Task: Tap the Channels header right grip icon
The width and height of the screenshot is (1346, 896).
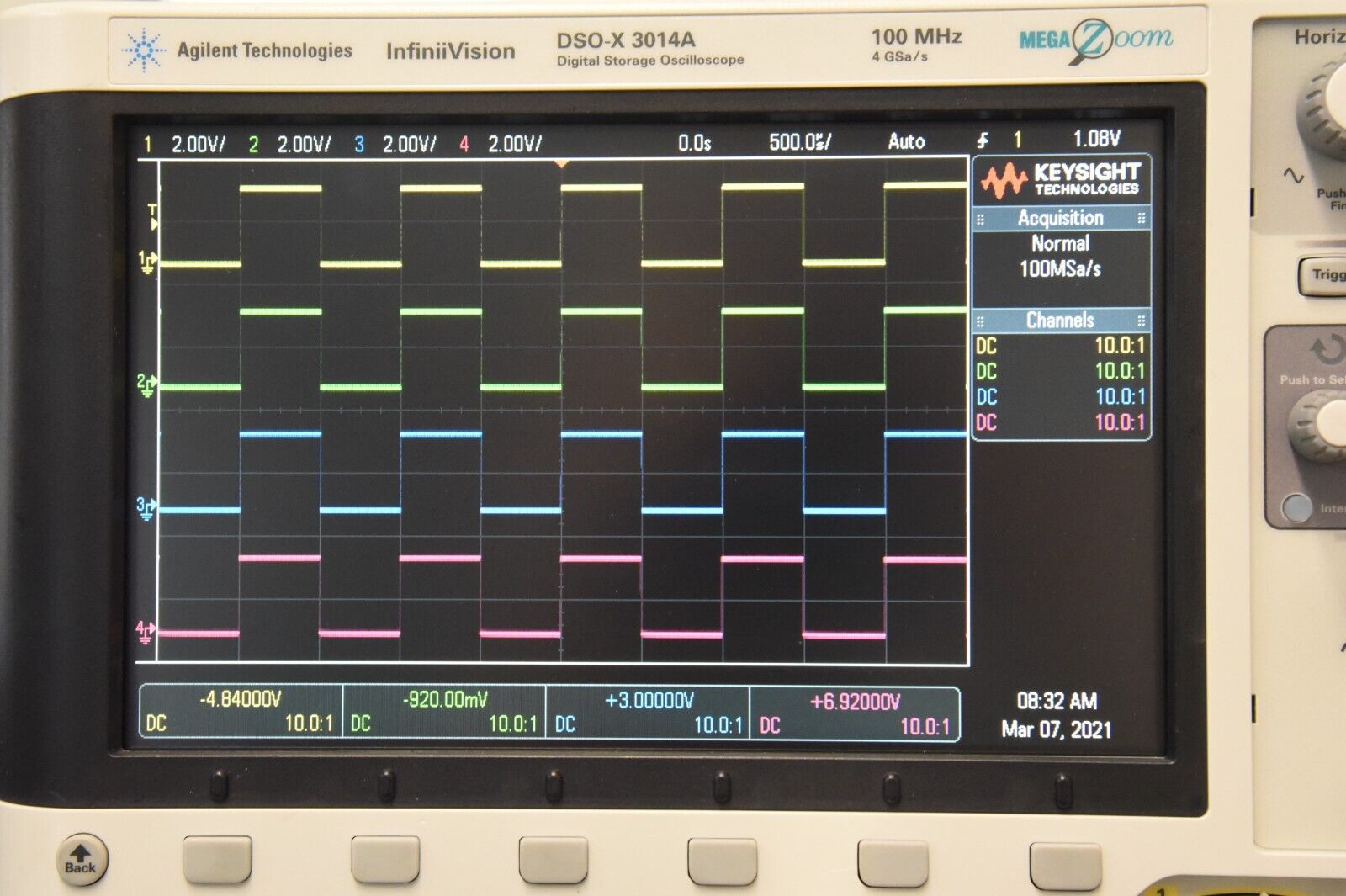Action: [1141, 321]
